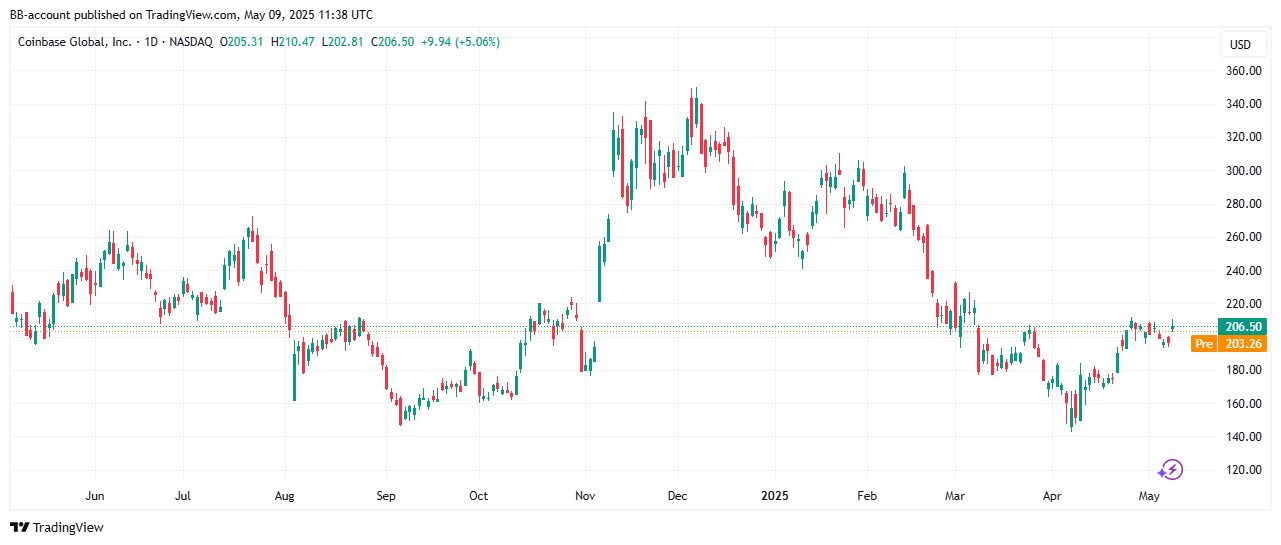Screen dimensions: 1281x545
Task: Click the low value L202.81
Action: [341, 42]
